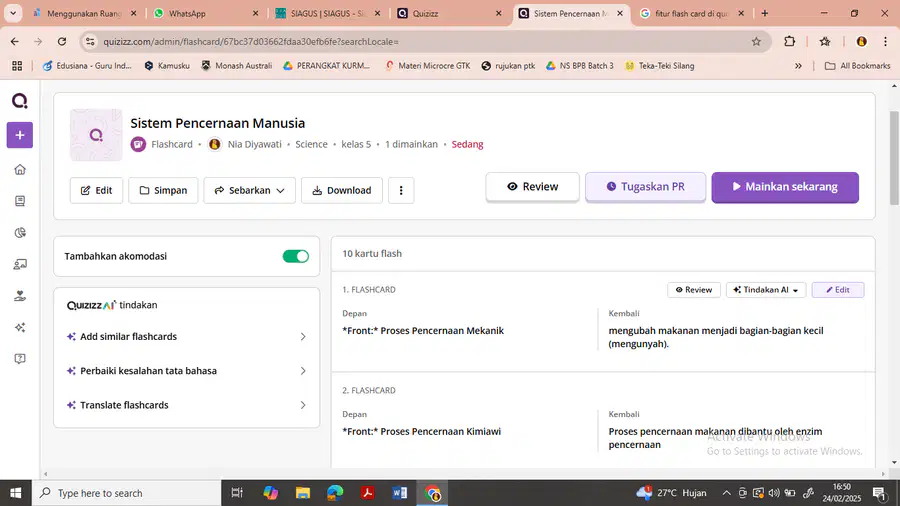Click the page vertical scrollbar thumb
The image size is (900, 506).
[894, 158]
